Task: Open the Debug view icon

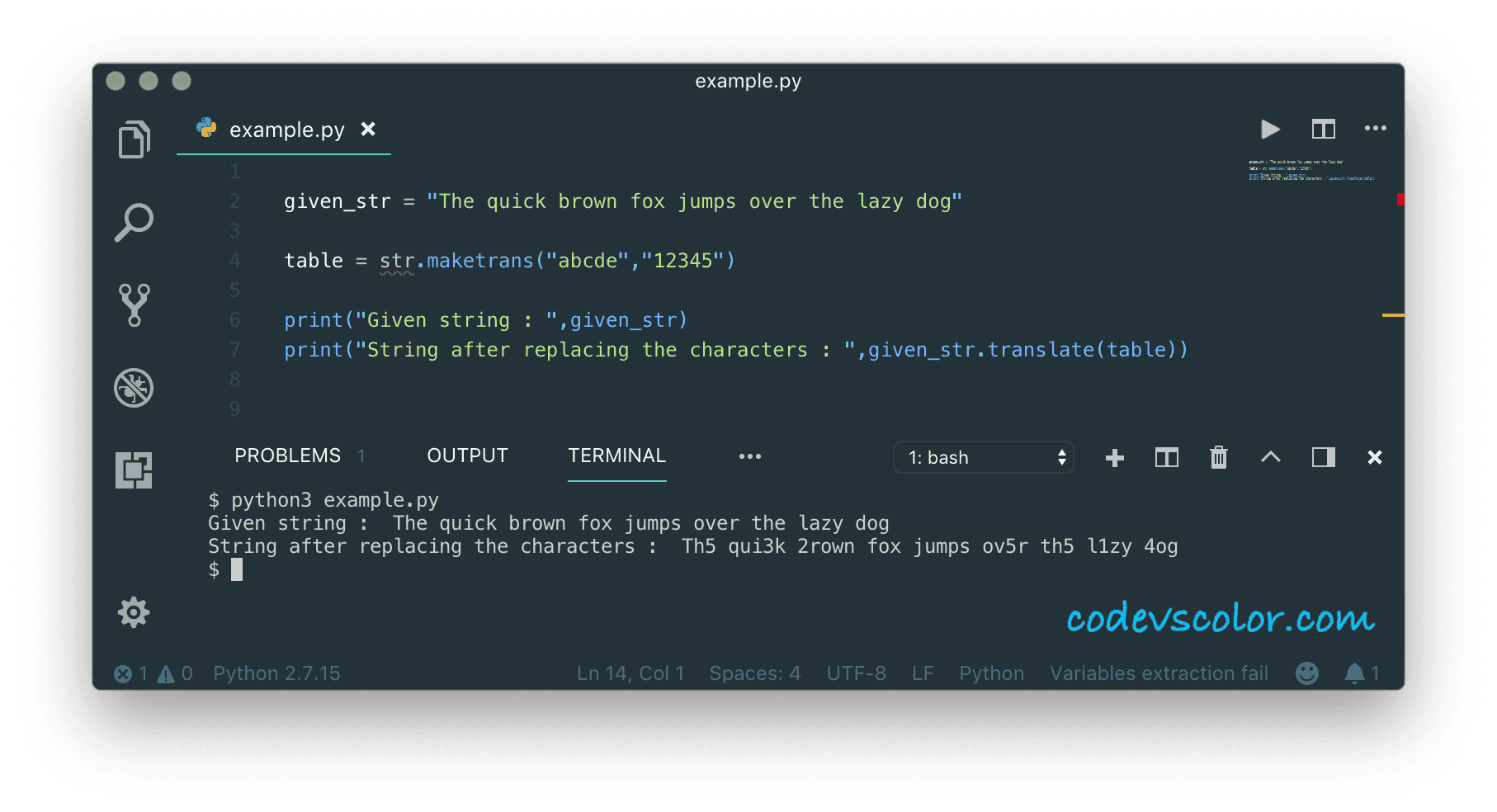Action: pos(134,388)
